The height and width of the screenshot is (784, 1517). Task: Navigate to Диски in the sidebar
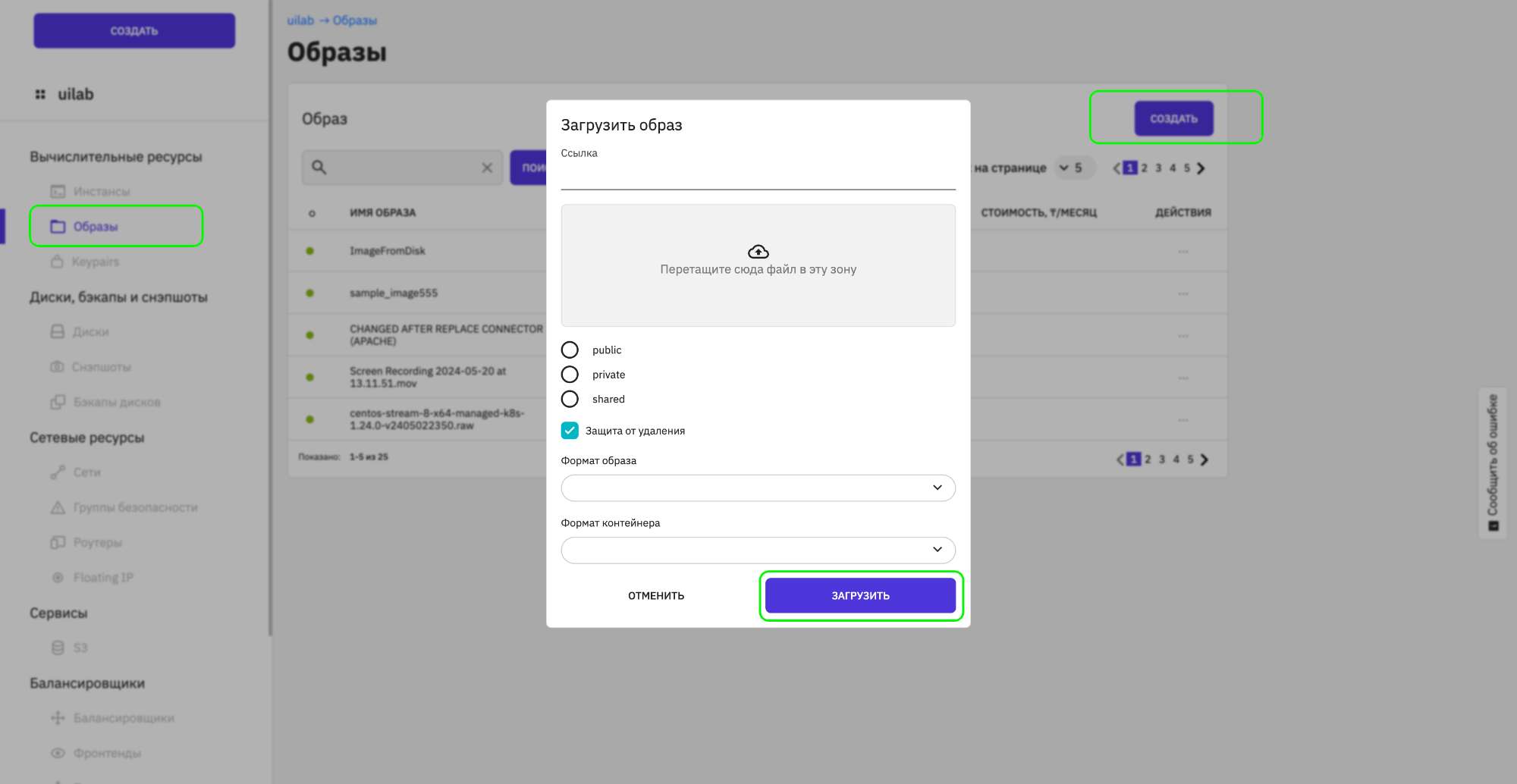pyautogui.click(x=90, y=332)
